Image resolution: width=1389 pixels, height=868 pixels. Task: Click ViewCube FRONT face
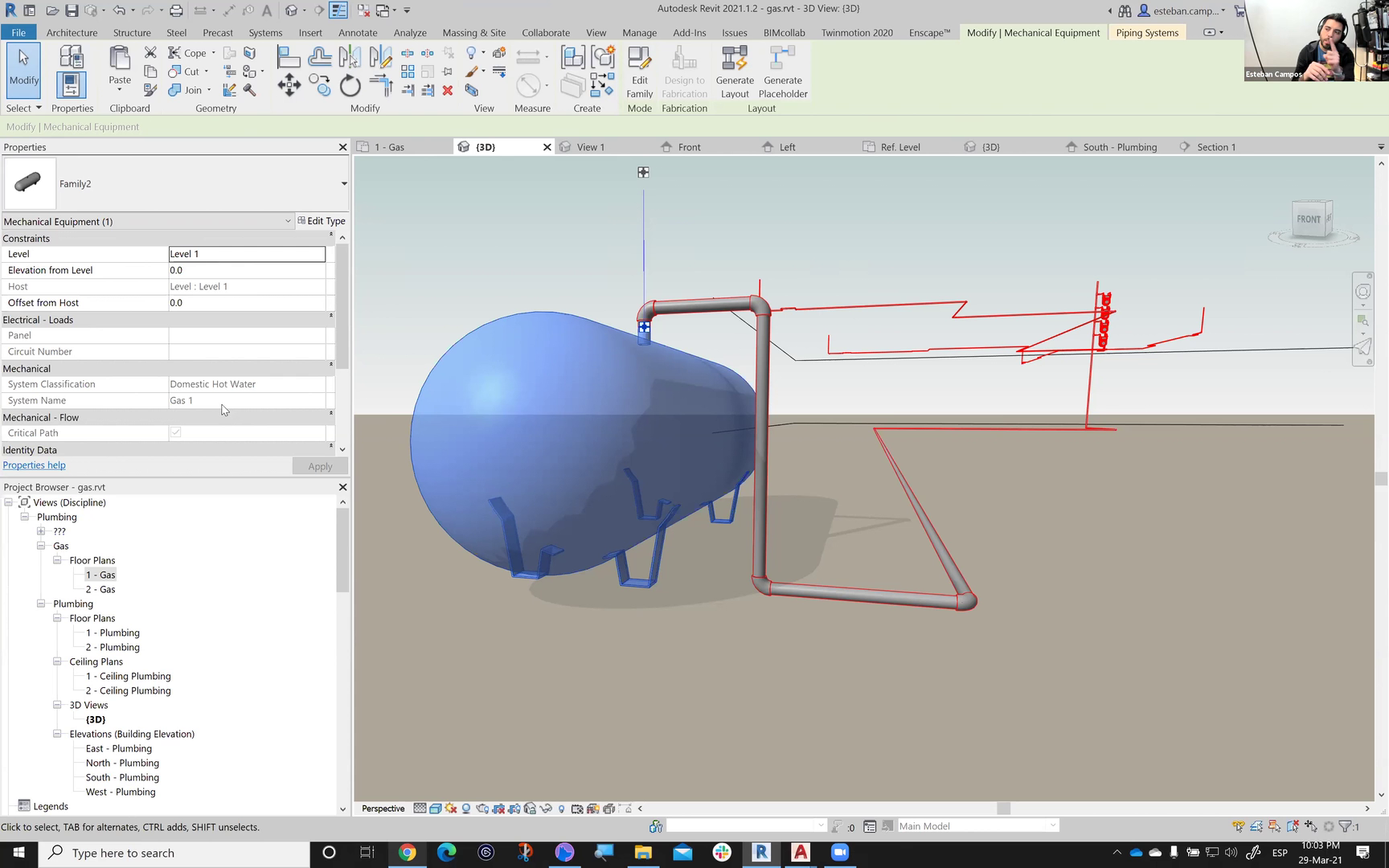click(x=1308, y=219)
